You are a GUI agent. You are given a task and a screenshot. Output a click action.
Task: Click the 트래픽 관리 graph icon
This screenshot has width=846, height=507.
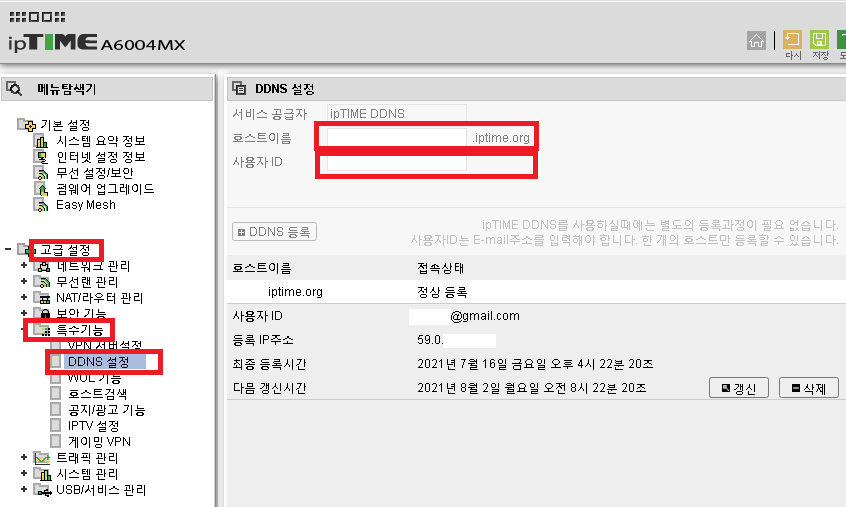42,458
